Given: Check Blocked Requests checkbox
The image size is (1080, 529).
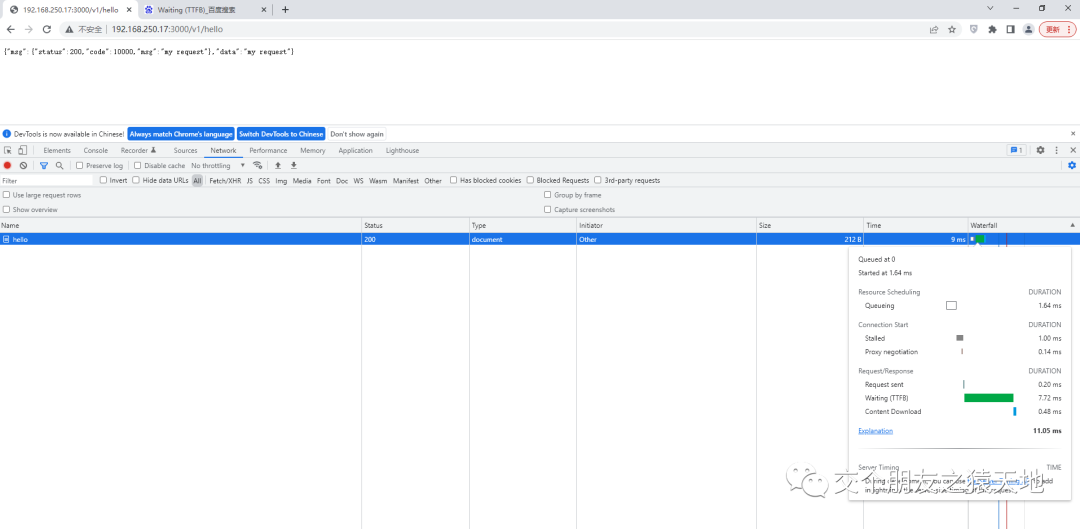Looking at the screenshot, I should tap(530, 180).
